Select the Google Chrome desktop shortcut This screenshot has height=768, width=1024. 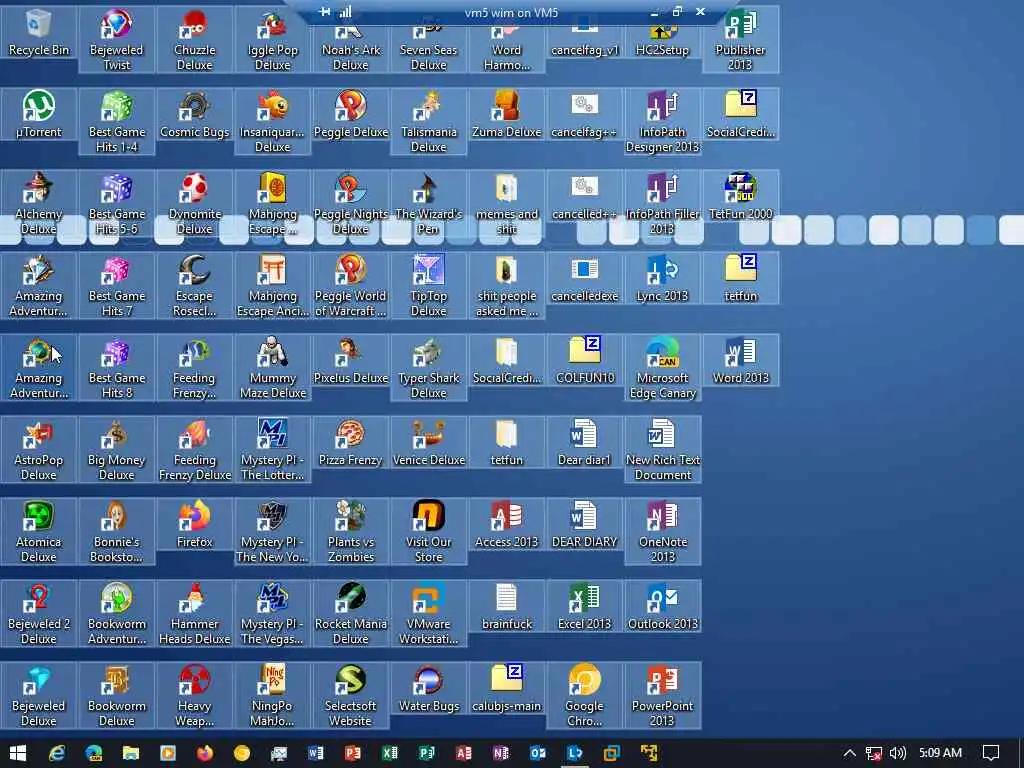coord(584,696)
